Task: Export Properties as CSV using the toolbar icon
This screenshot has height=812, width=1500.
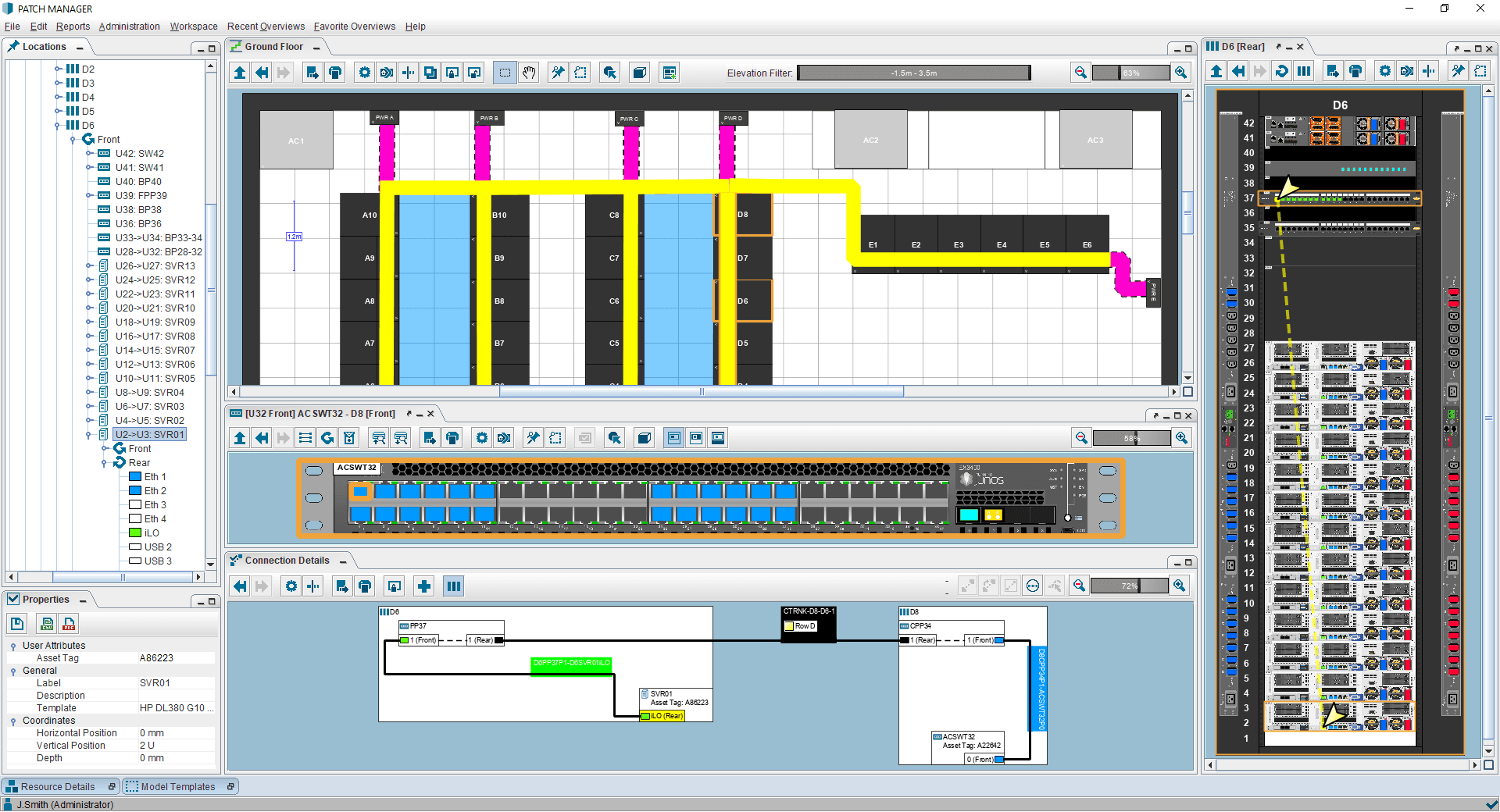Action: coord(46,624)
